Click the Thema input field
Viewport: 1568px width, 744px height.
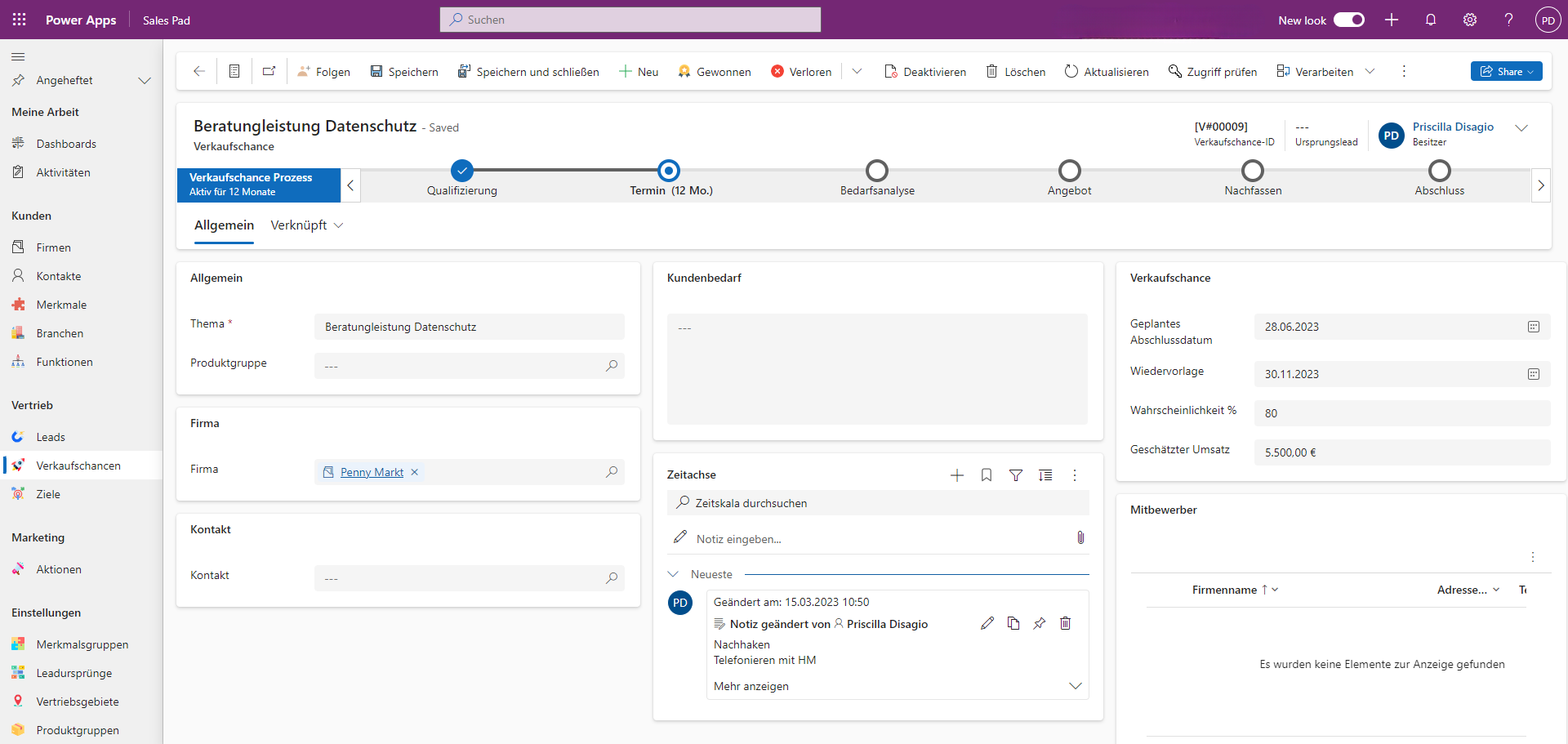(x=469, y=327)
